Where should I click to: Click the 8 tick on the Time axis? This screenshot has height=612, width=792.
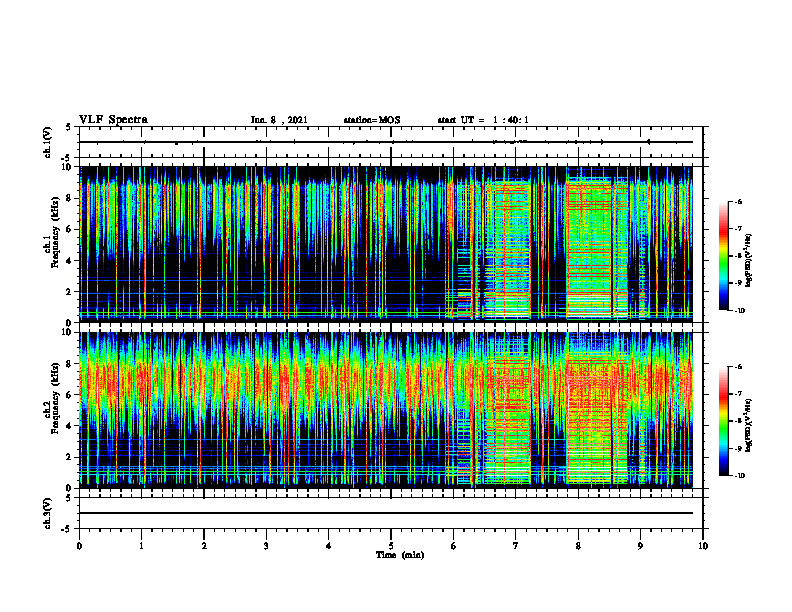point(578,546)
